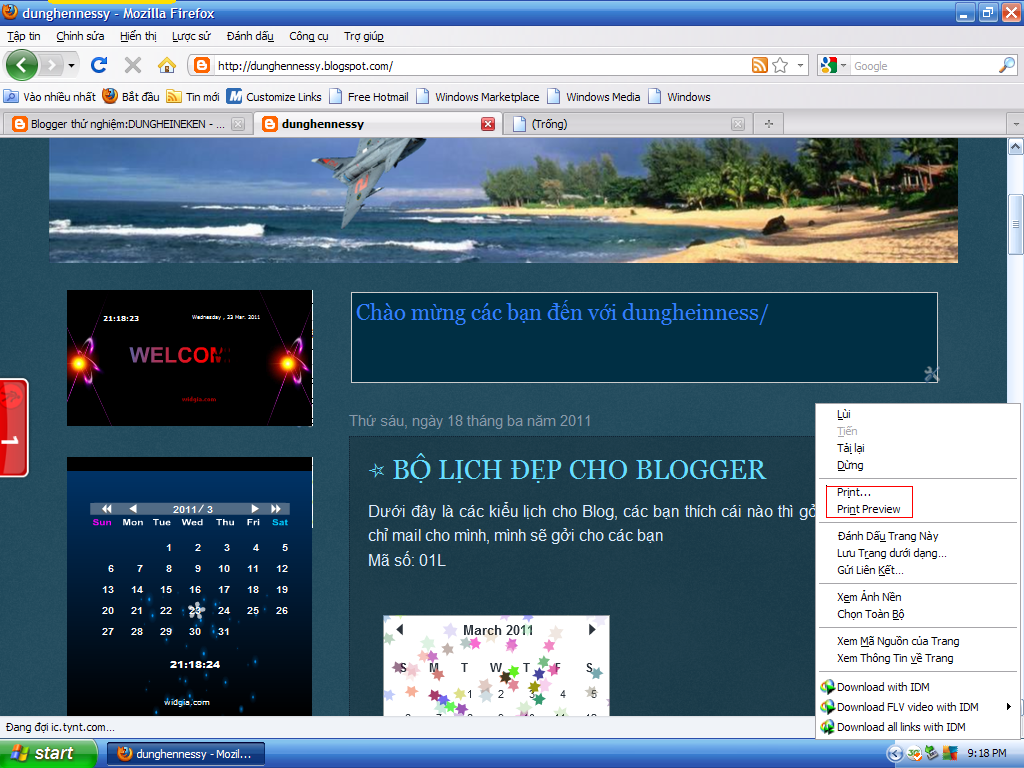Image resolution: width=1024 pixels, height=768 pixels.
Task: Click the orange RSS feed icon
Action: 760,65
